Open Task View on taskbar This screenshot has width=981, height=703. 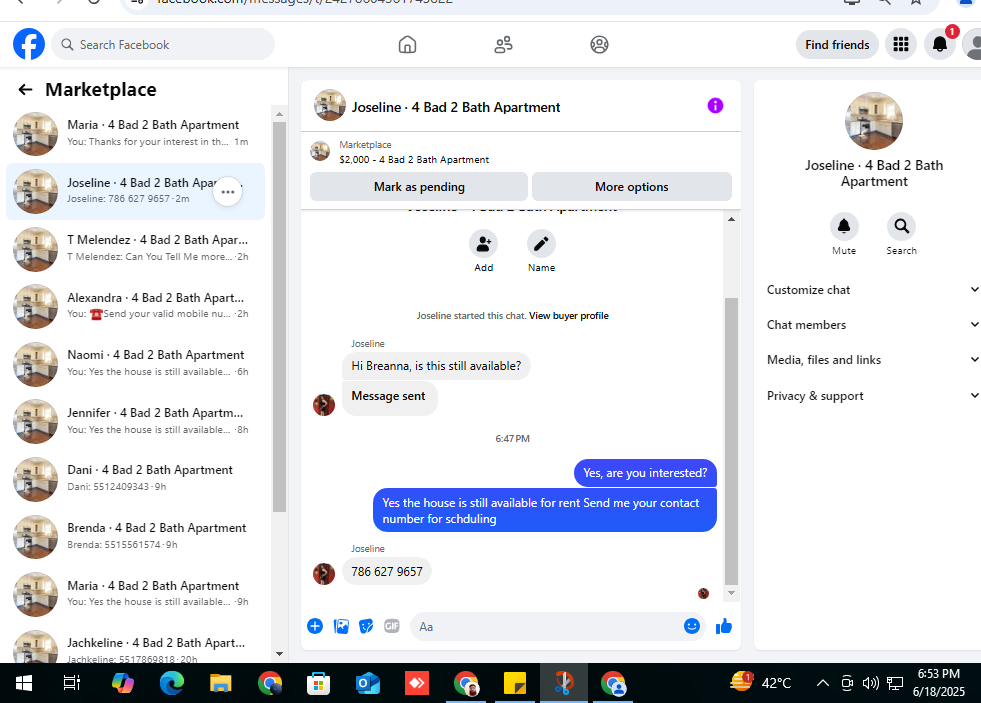[x=72, y=683]
